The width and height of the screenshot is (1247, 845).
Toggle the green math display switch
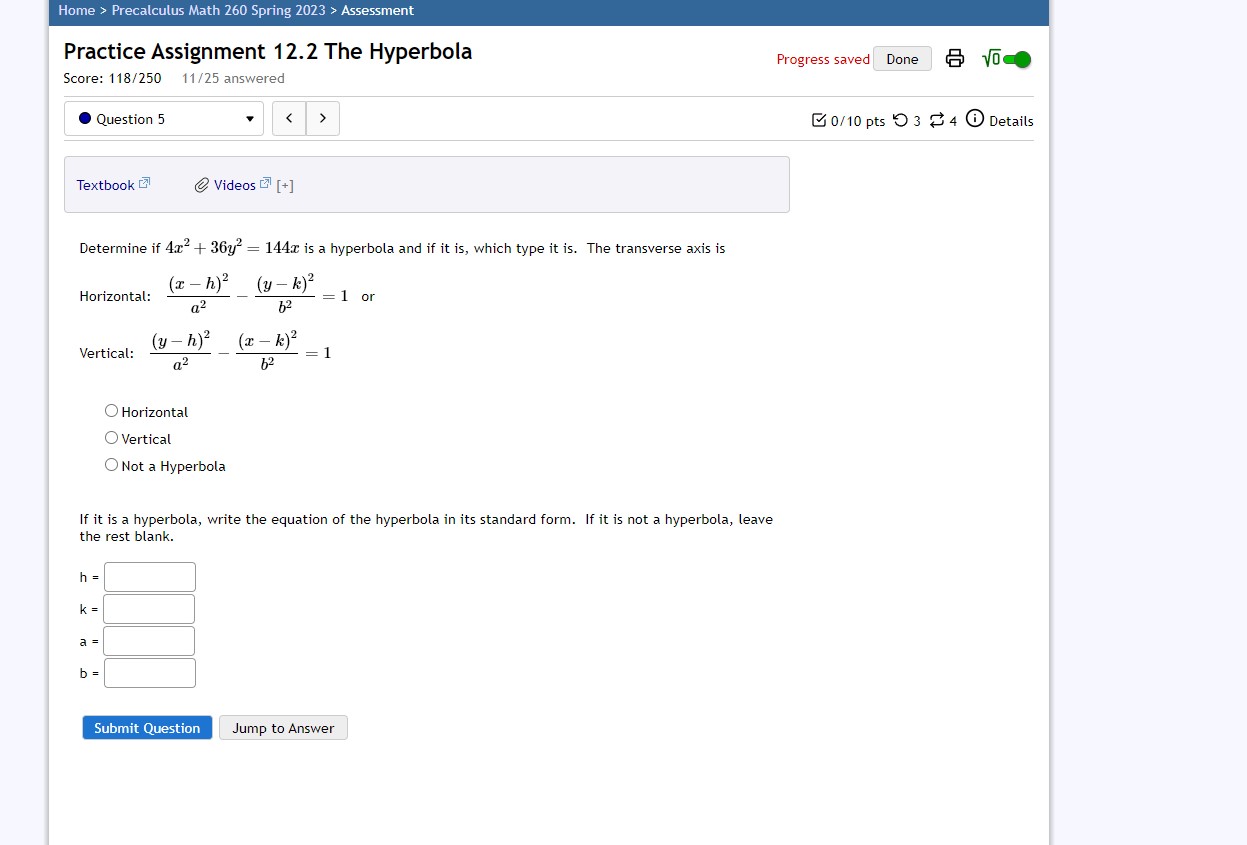[x=1017, y=58]
